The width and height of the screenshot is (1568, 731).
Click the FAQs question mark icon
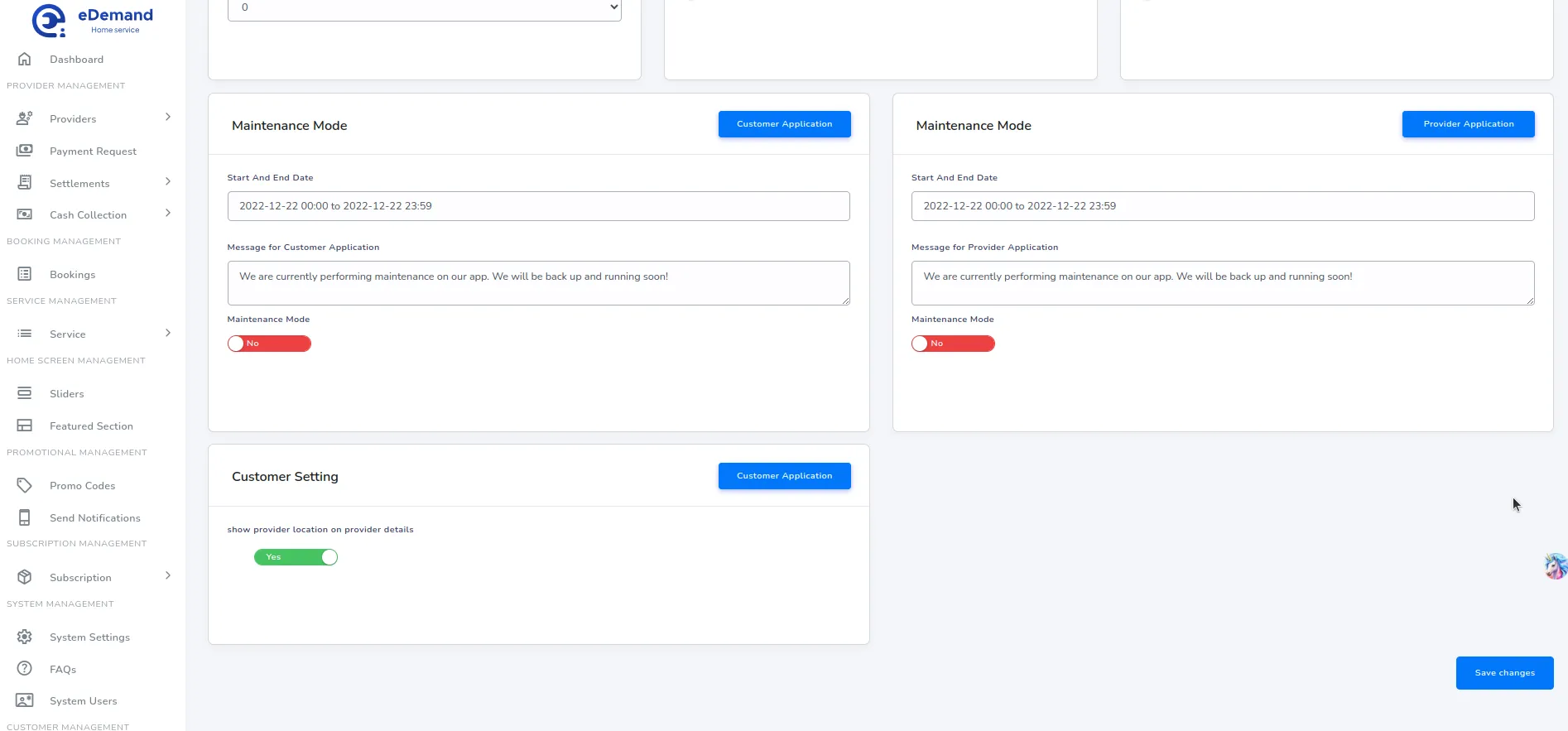click(25, 669)
